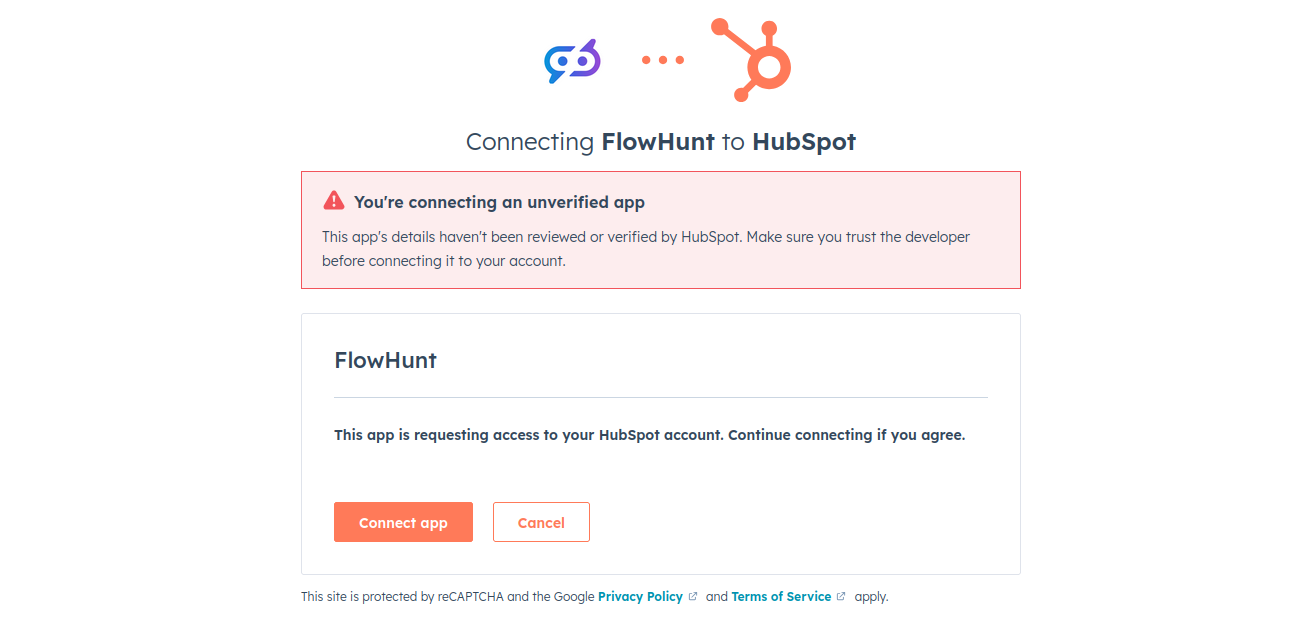Image resolution: width=1293 pixels, height=639 pixels.
Task: Open the Google Terms of Service link
Action: [780, 596]
